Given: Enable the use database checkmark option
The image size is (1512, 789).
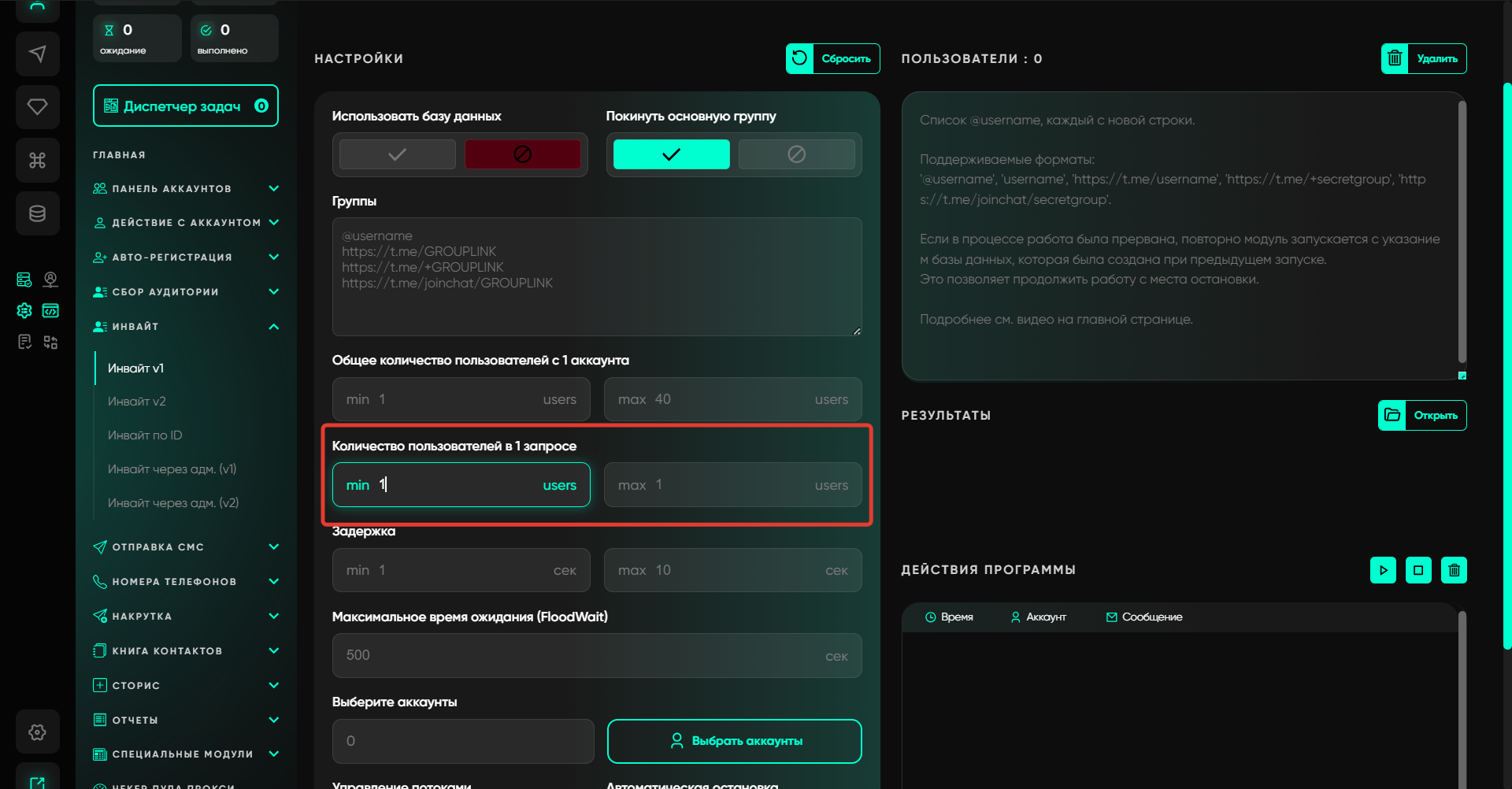Looking at the screenshot, I should (x=398, y=154).
